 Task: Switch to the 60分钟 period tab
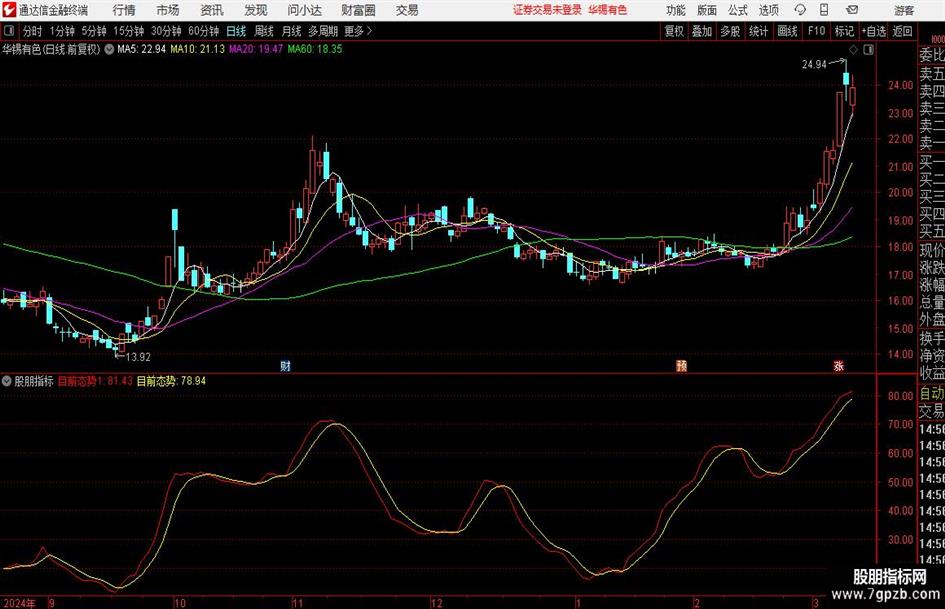point(203,31)
